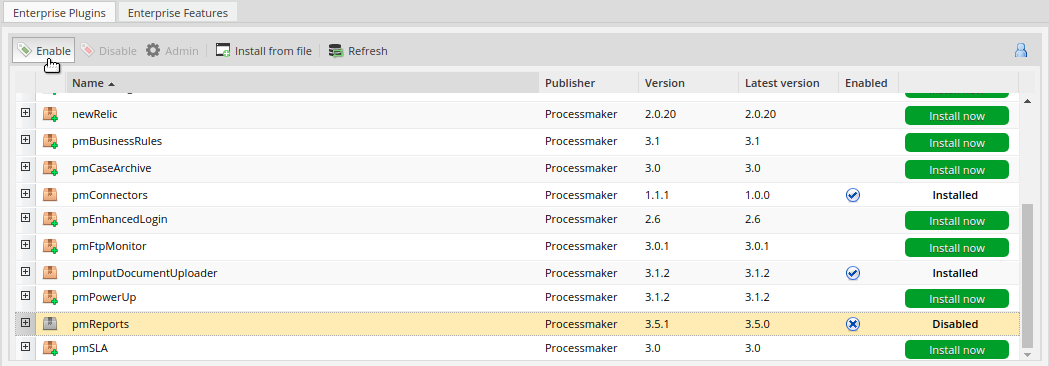
Task: Click the Install from file icon
Action: (x=223, y=51)
